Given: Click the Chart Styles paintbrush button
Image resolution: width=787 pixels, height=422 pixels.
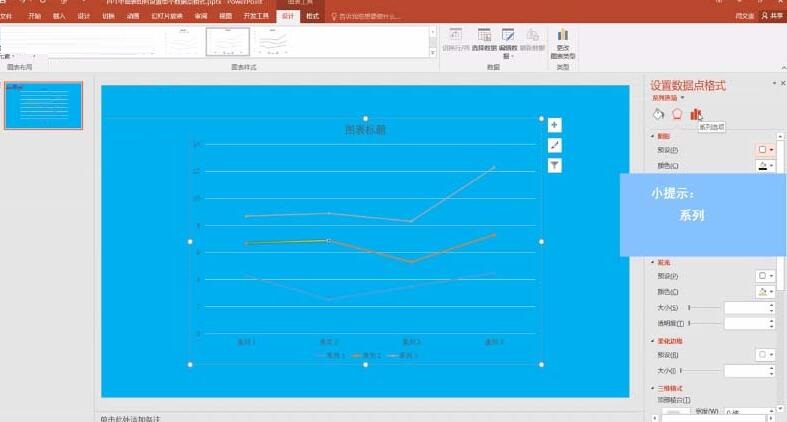Looking at the screenshot, I should [554, 146].
